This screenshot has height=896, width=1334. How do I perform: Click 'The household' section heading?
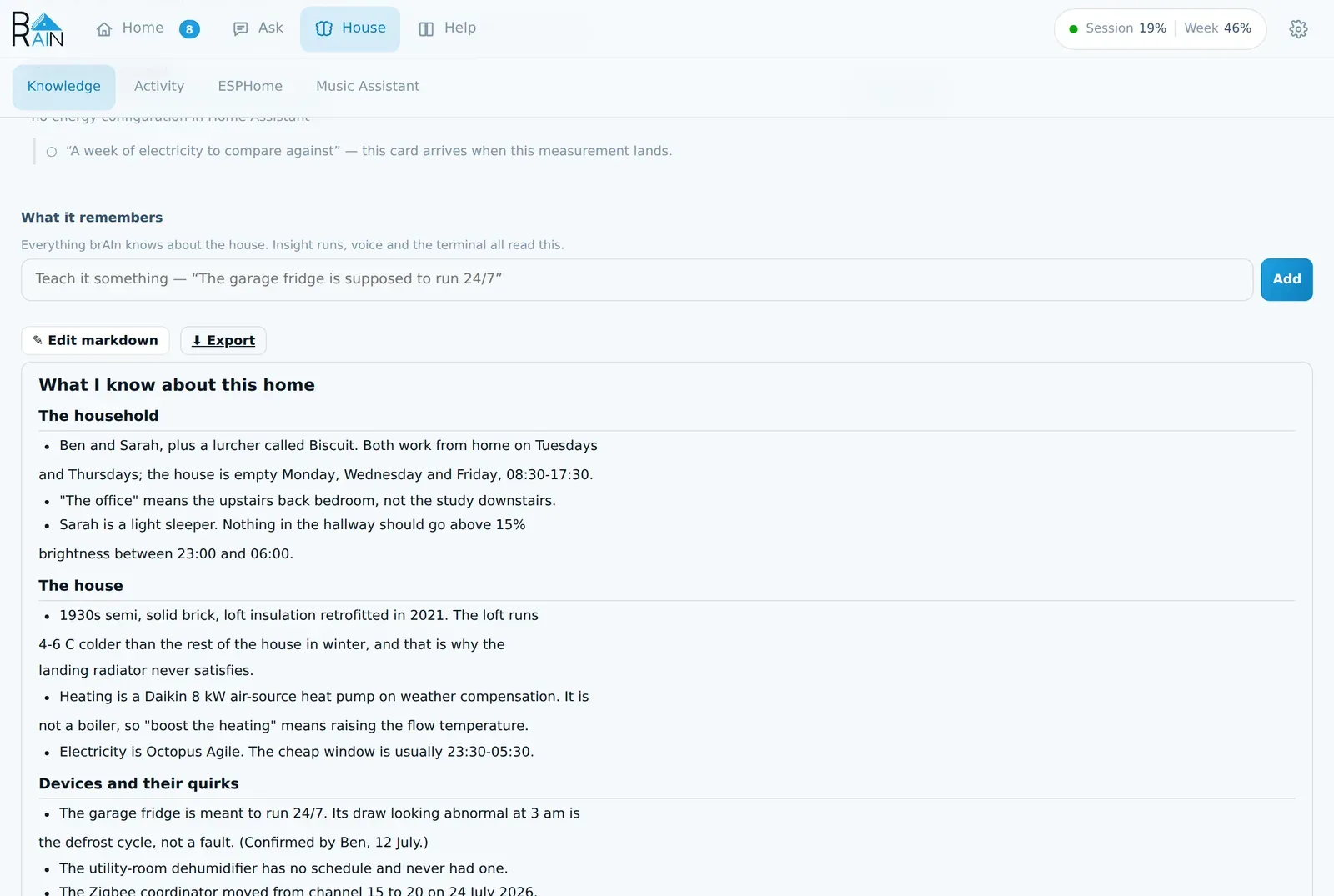click(x=98, y=416)
